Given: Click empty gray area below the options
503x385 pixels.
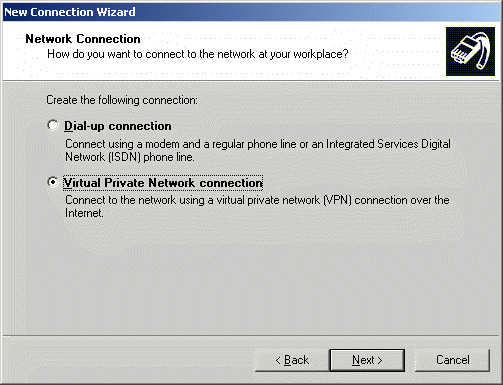Looking at the screenshot, I should point(251,277).
